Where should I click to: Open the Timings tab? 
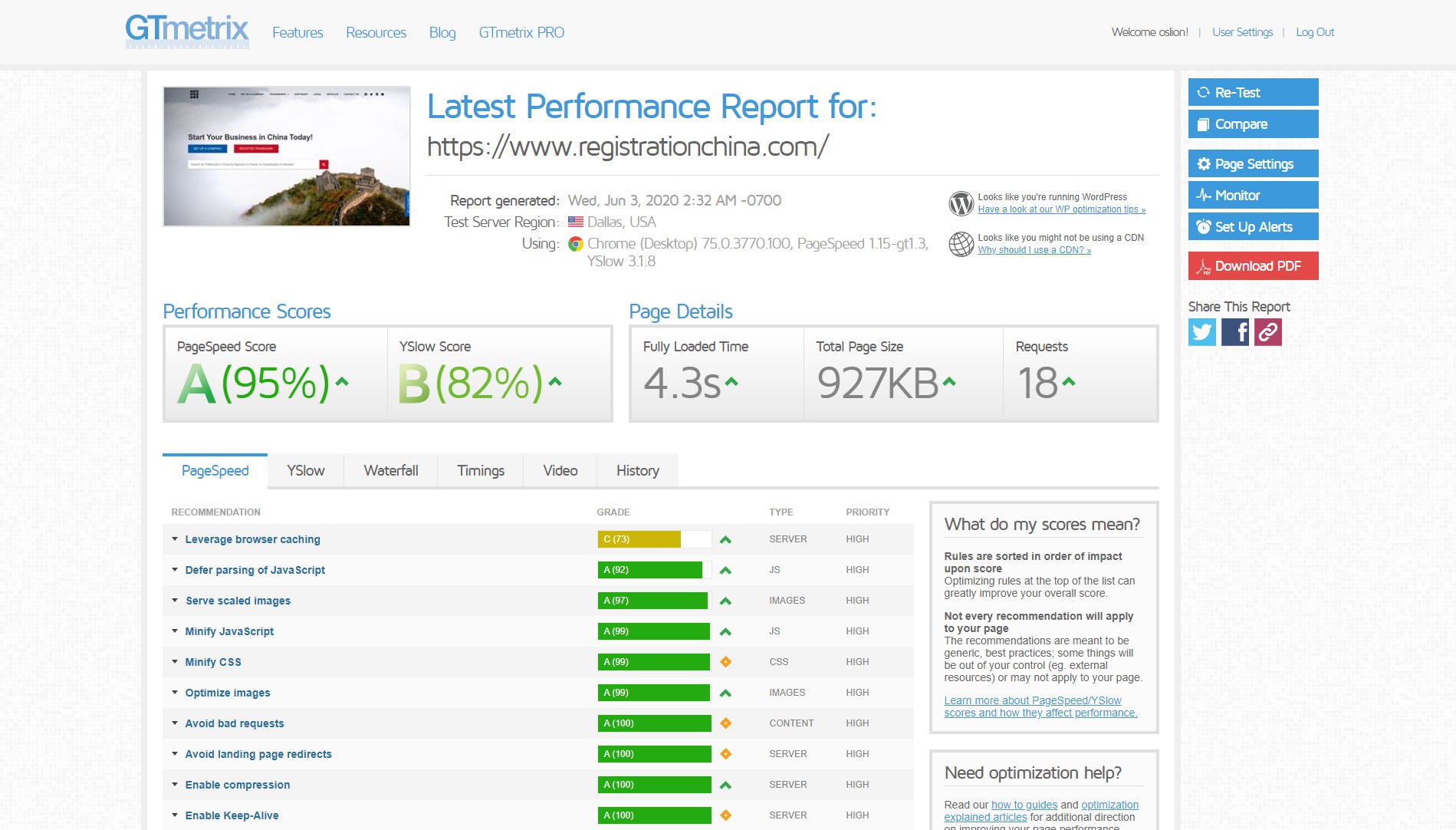click(x=481, y=470)
